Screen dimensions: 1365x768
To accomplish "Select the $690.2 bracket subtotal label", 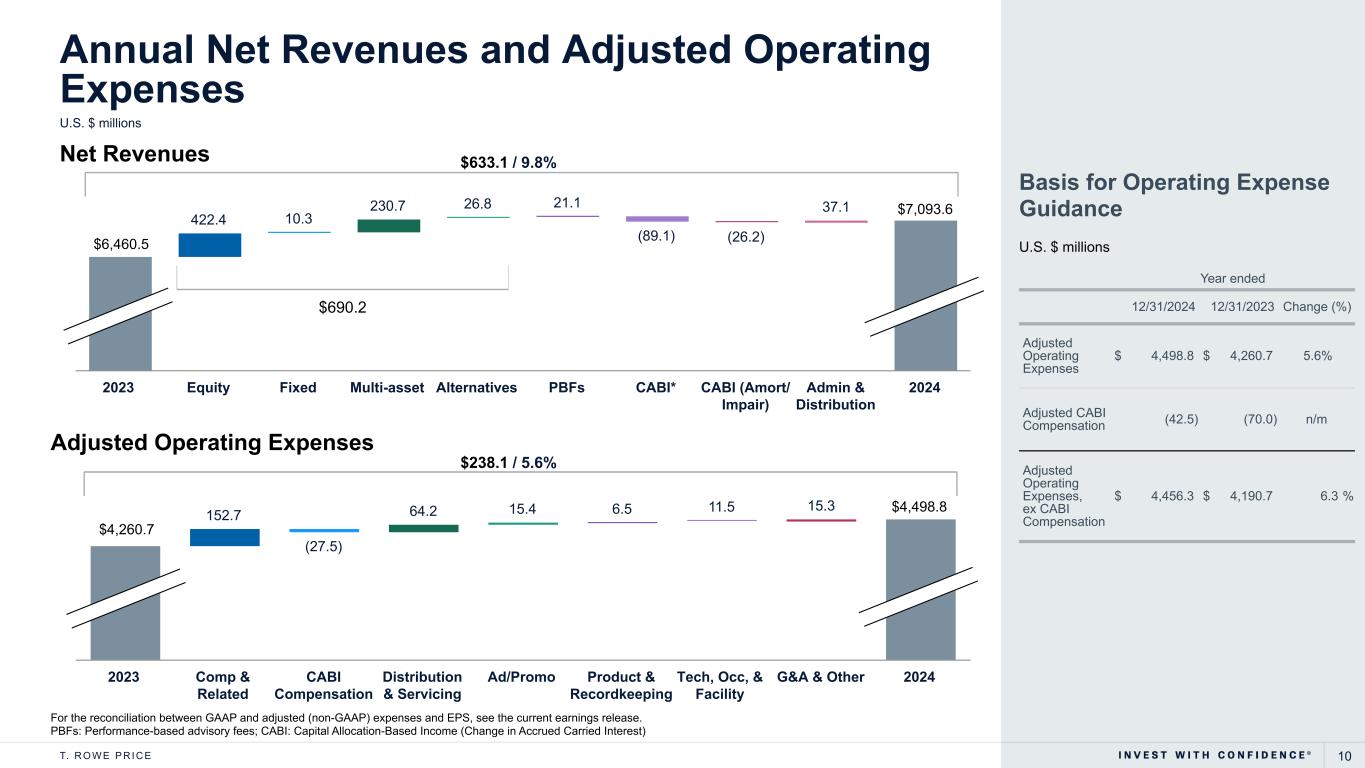I will (342, 308).
